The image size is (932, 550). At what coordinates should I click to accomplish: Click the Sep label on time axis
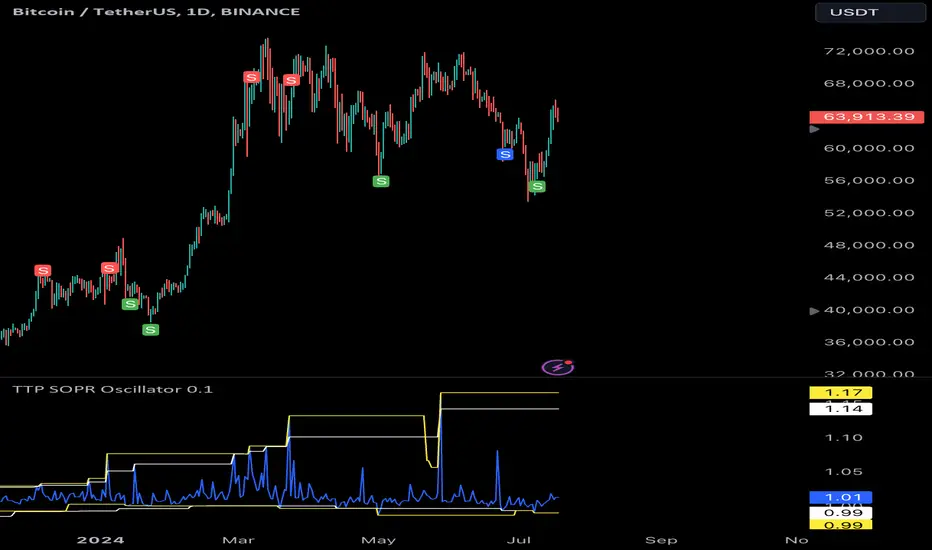point(661,540)
